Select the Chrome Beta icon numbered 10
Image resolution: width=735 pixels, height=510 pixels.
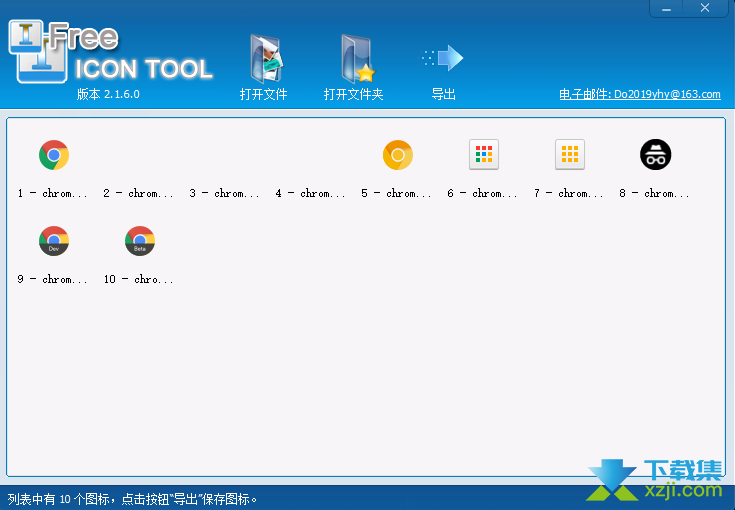[140, 241]
